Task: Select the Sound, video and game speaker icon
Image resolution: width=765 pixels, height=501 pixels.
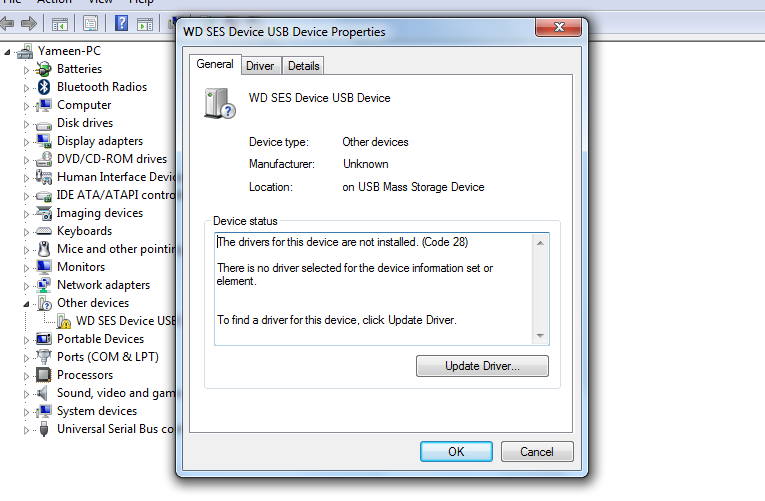Action: pyautogui.click(x=43, y=393)
